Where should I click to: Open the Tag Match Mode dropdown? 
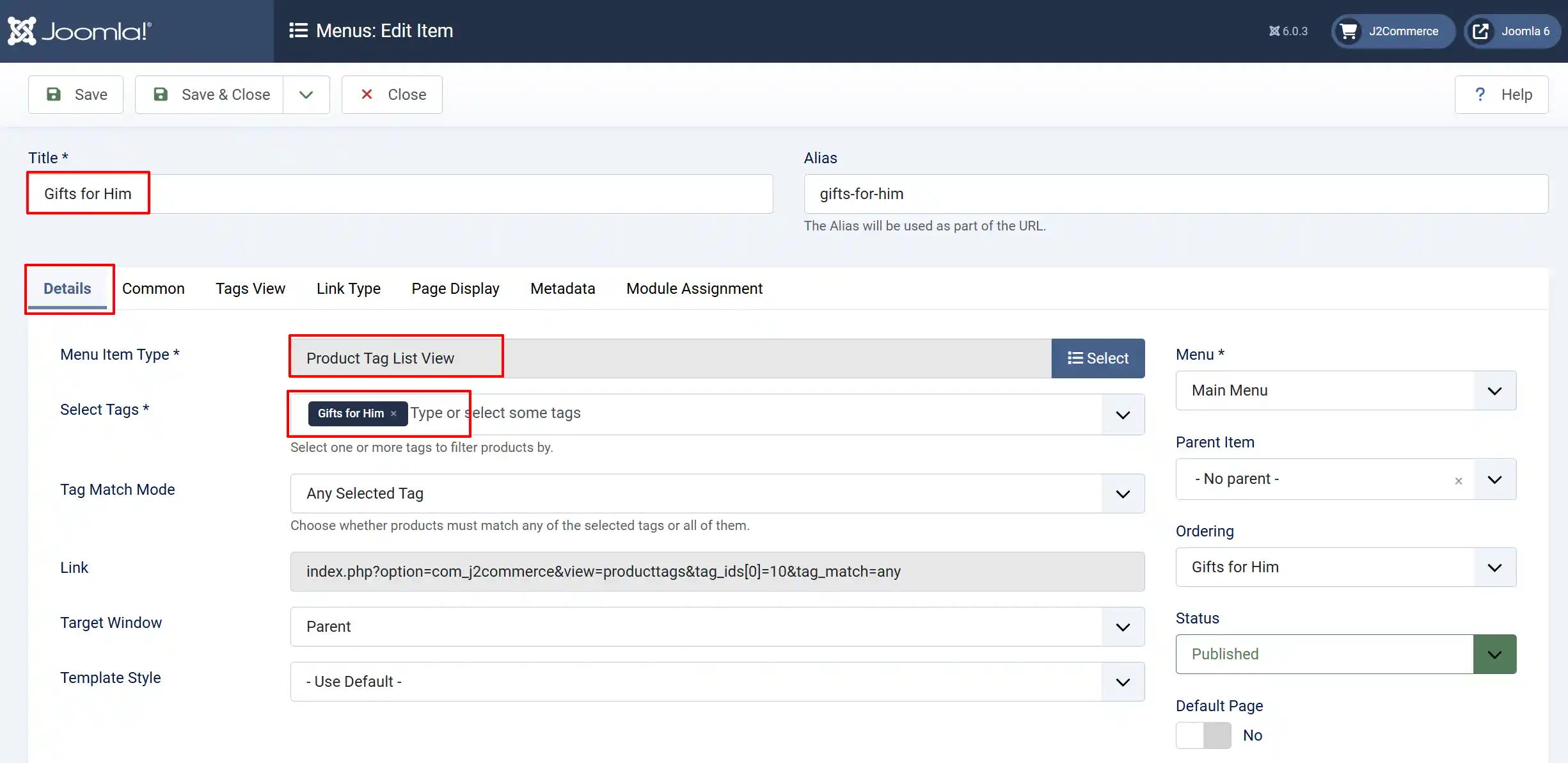(x=717, y=494)
